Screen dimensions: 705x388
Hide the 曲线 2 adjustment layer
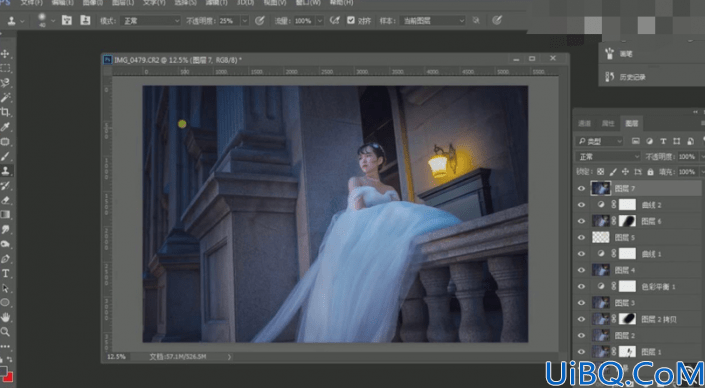[x=581, y=205]
